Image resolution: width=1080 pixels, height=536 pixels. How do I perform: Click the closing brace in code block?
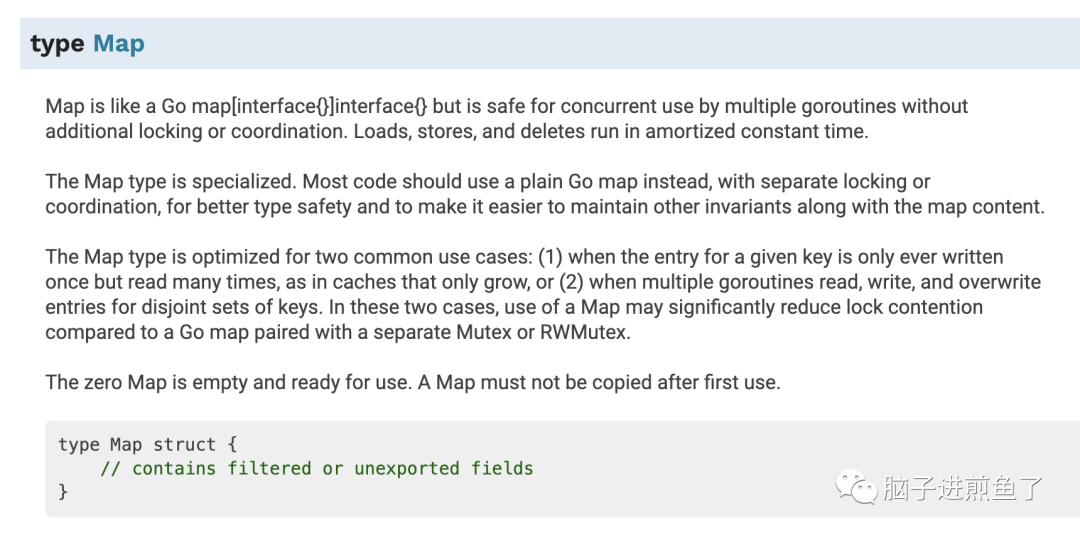point(63,491)
